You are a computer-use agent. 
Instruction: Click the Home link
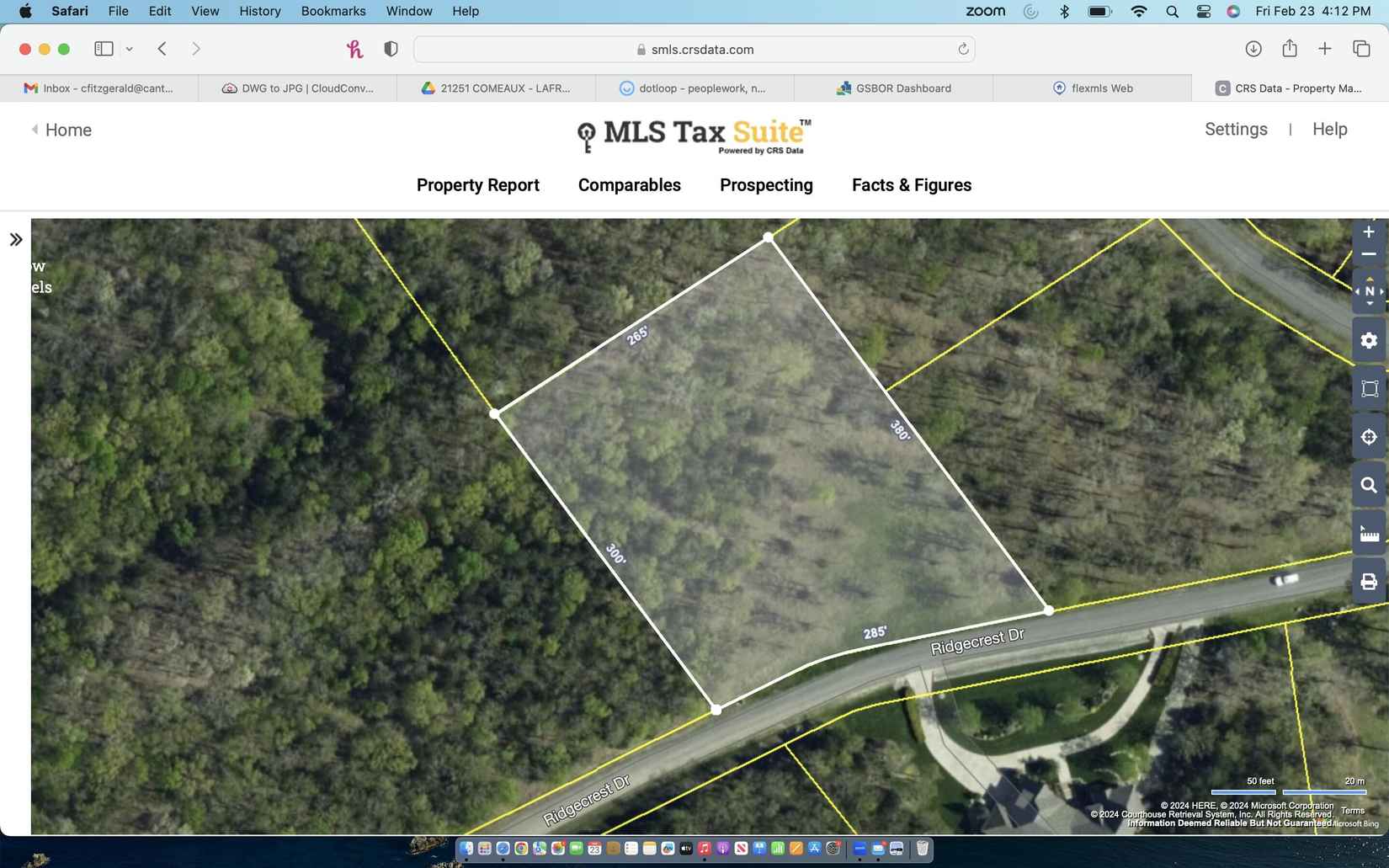[x=67, y=130]
